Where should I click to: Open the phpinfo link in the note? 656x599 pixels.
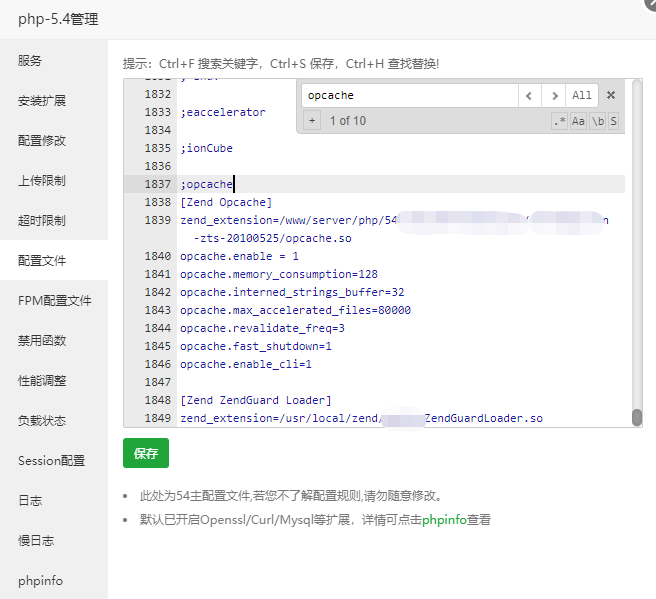444,520
